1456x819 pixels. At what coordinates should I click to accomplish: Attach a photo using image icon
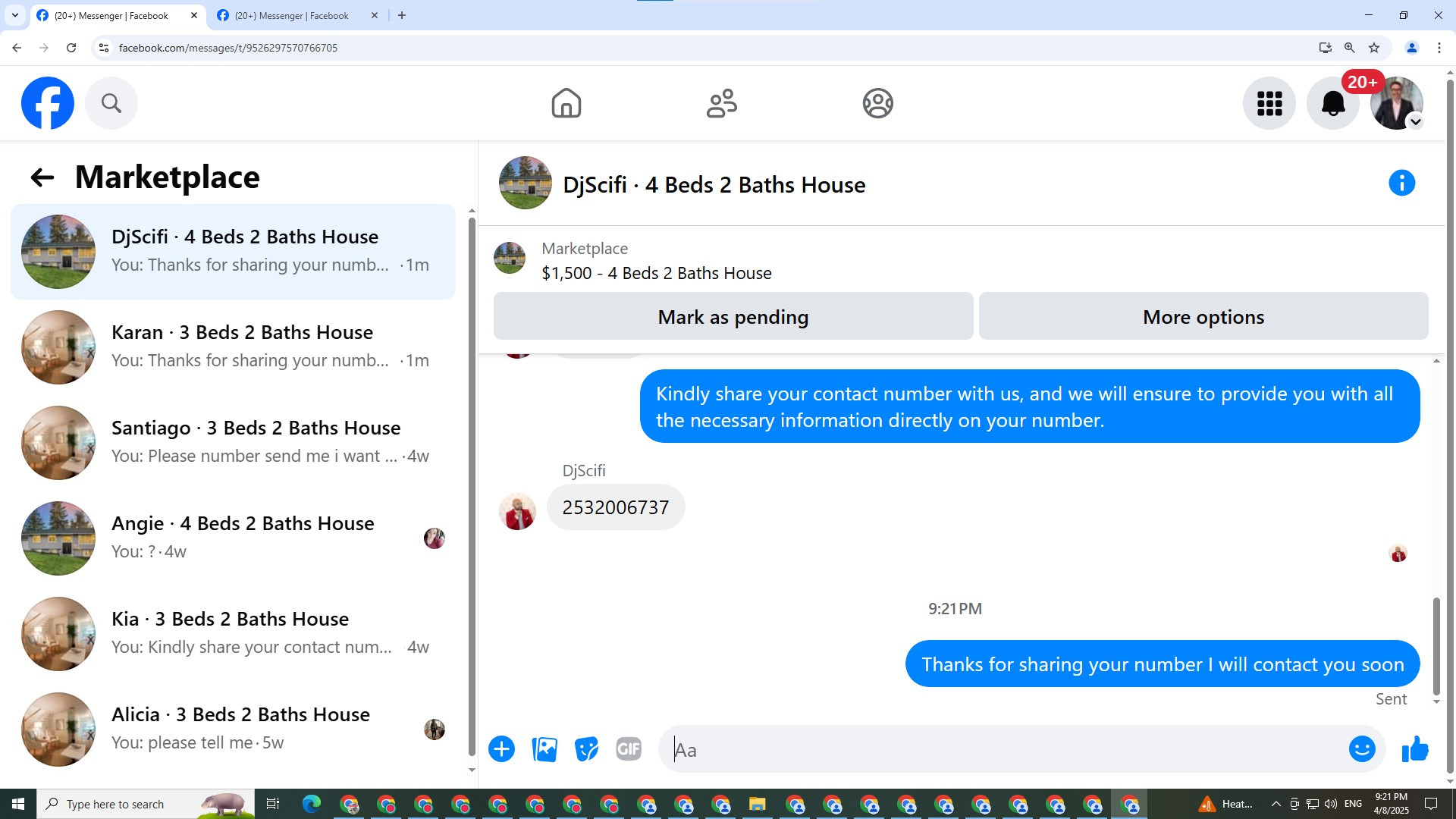coord(544,749)
